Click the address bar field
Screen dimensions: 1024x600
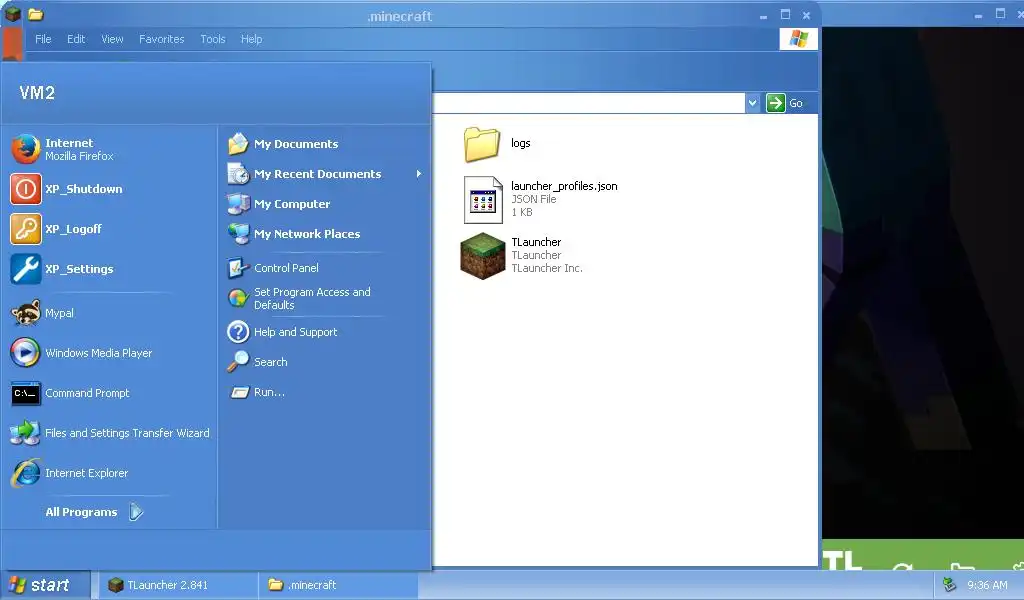[x=588, y=103]
